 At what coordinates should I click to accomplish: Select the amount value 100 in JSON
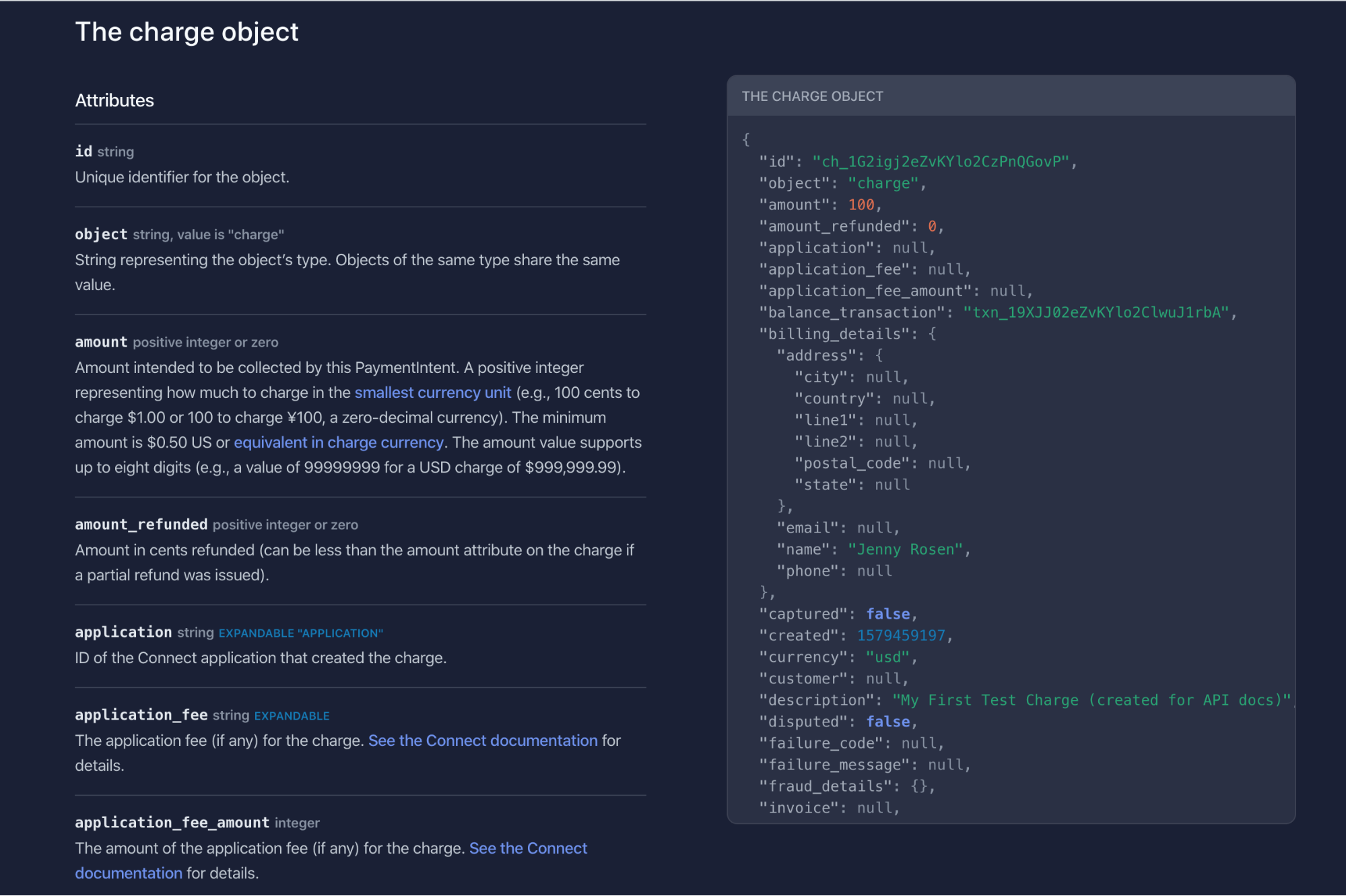pos(861,205)
